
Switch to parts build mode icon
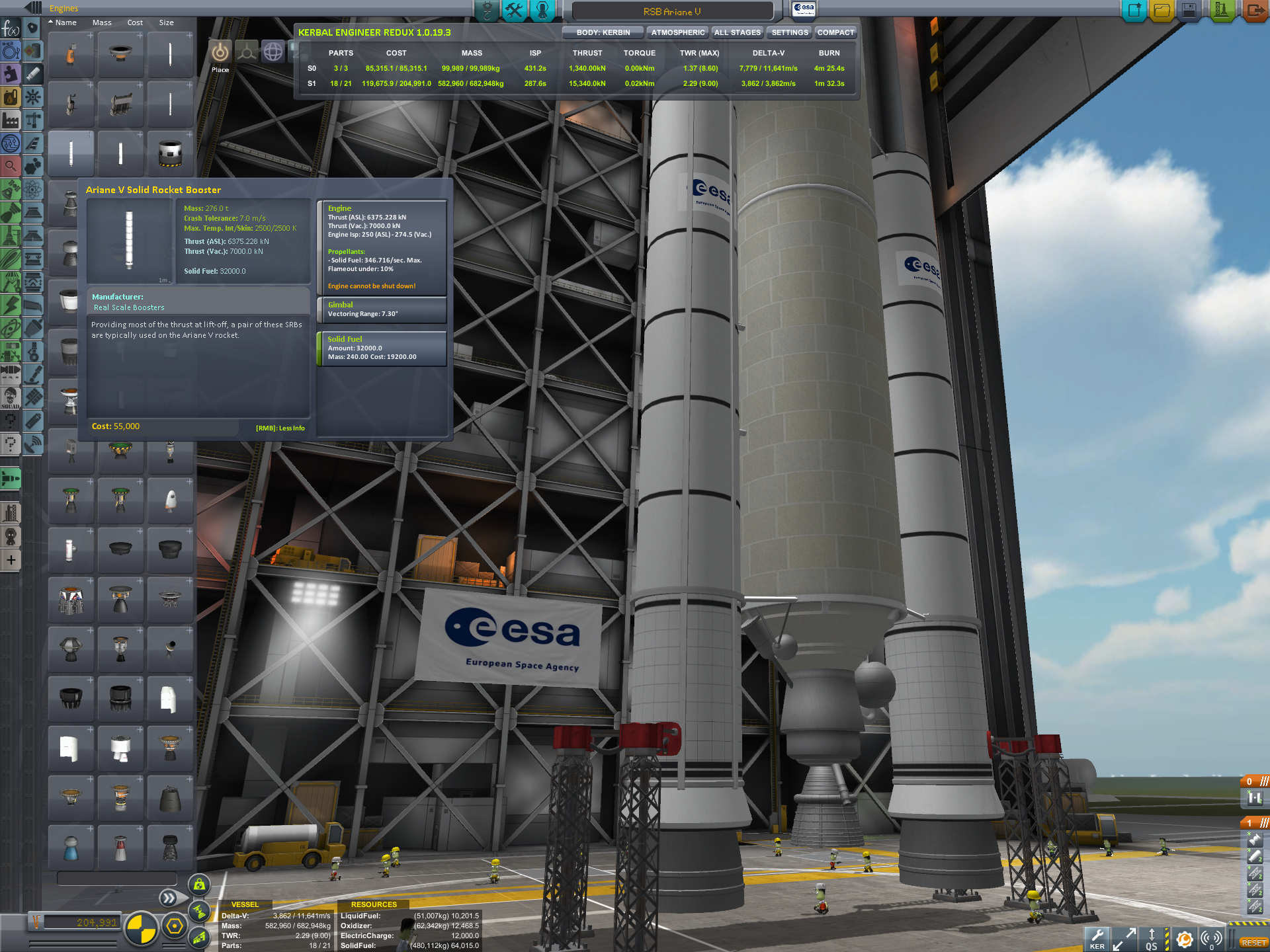487,11
